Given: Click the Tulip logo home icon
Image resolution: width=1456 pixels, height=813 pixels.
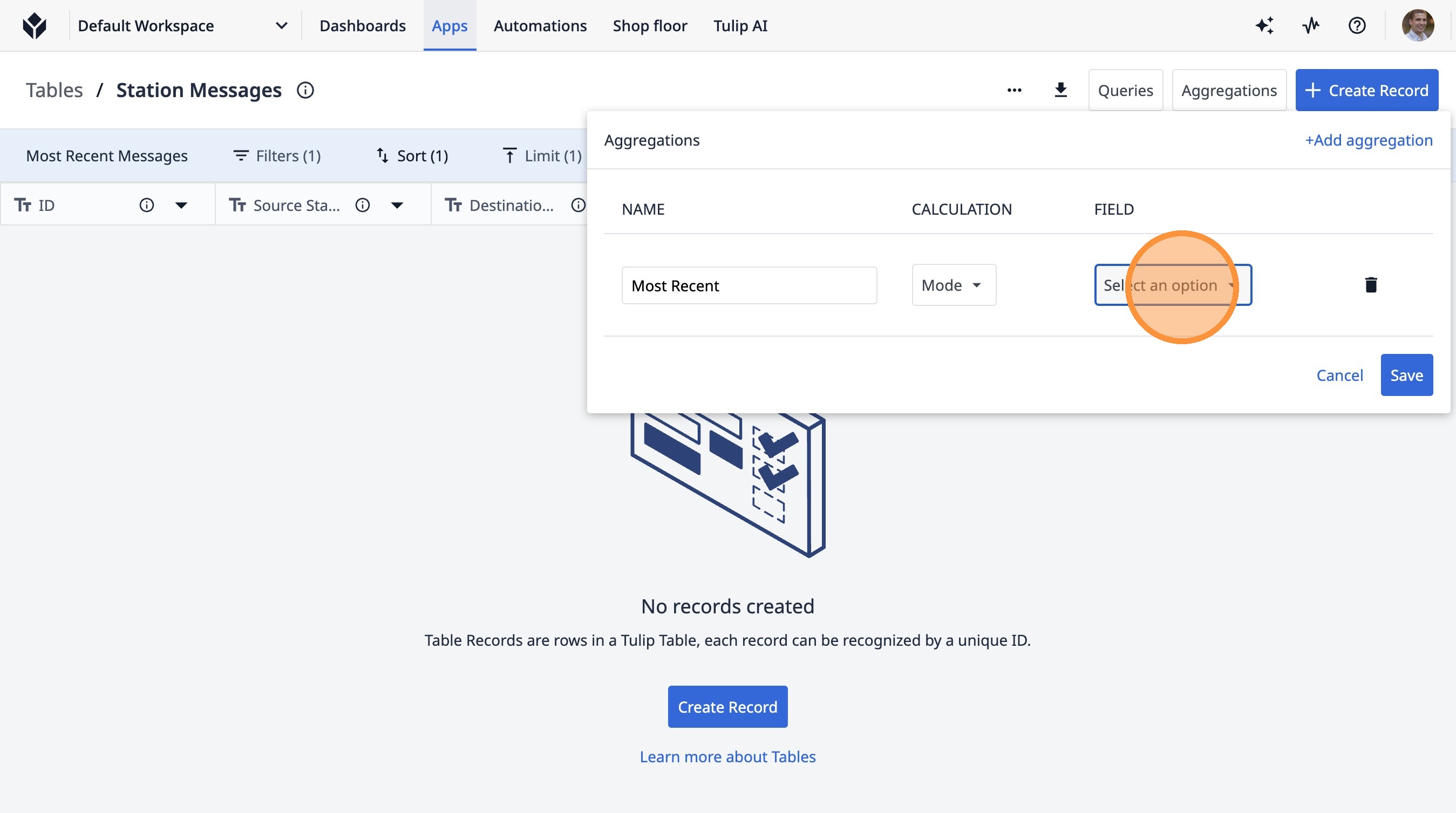Looking at the screenshot, I should (x=35, y=25).
